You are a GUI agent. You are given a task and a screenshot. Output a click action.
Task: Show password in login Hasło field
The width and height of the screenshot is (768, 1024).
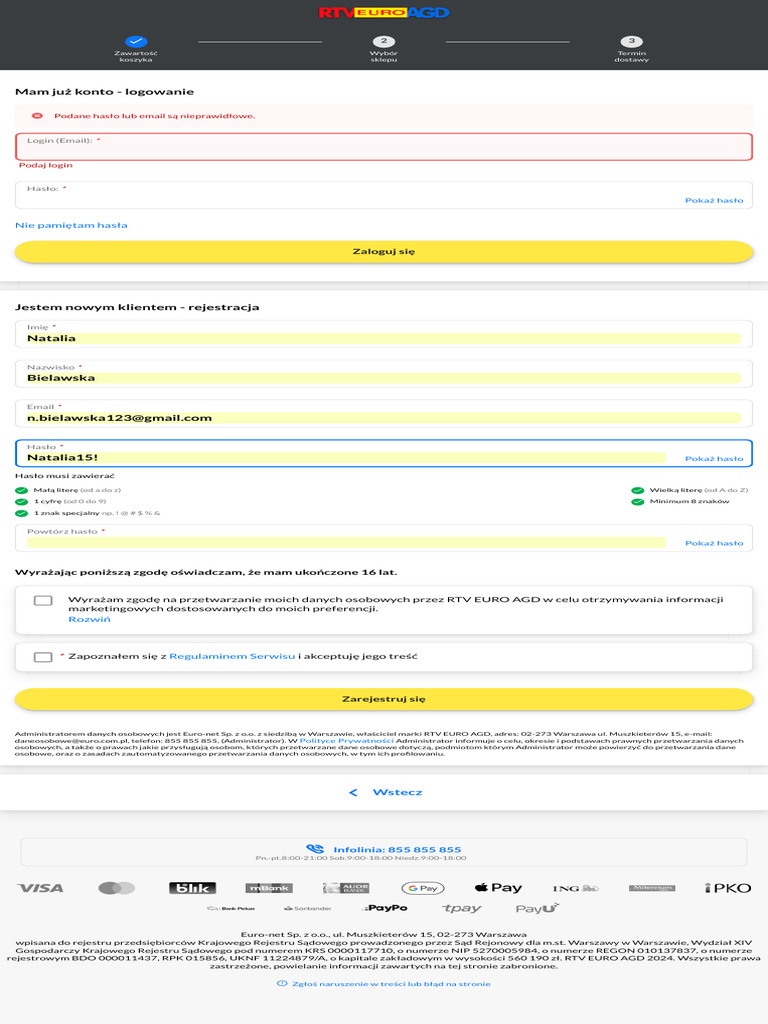pyautogui.click(x=714, y=200)
